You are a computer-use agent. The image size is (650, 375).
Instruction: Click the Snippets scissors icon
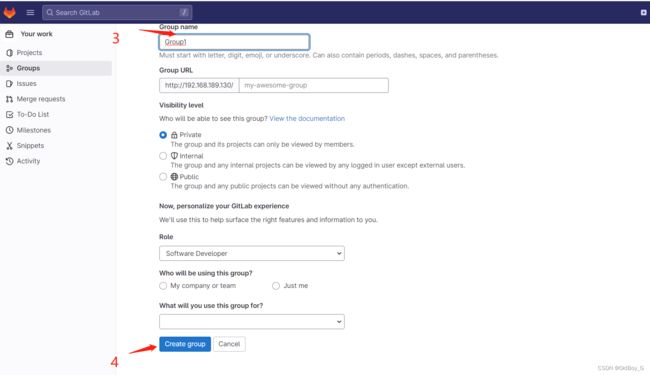click(10, 145)
